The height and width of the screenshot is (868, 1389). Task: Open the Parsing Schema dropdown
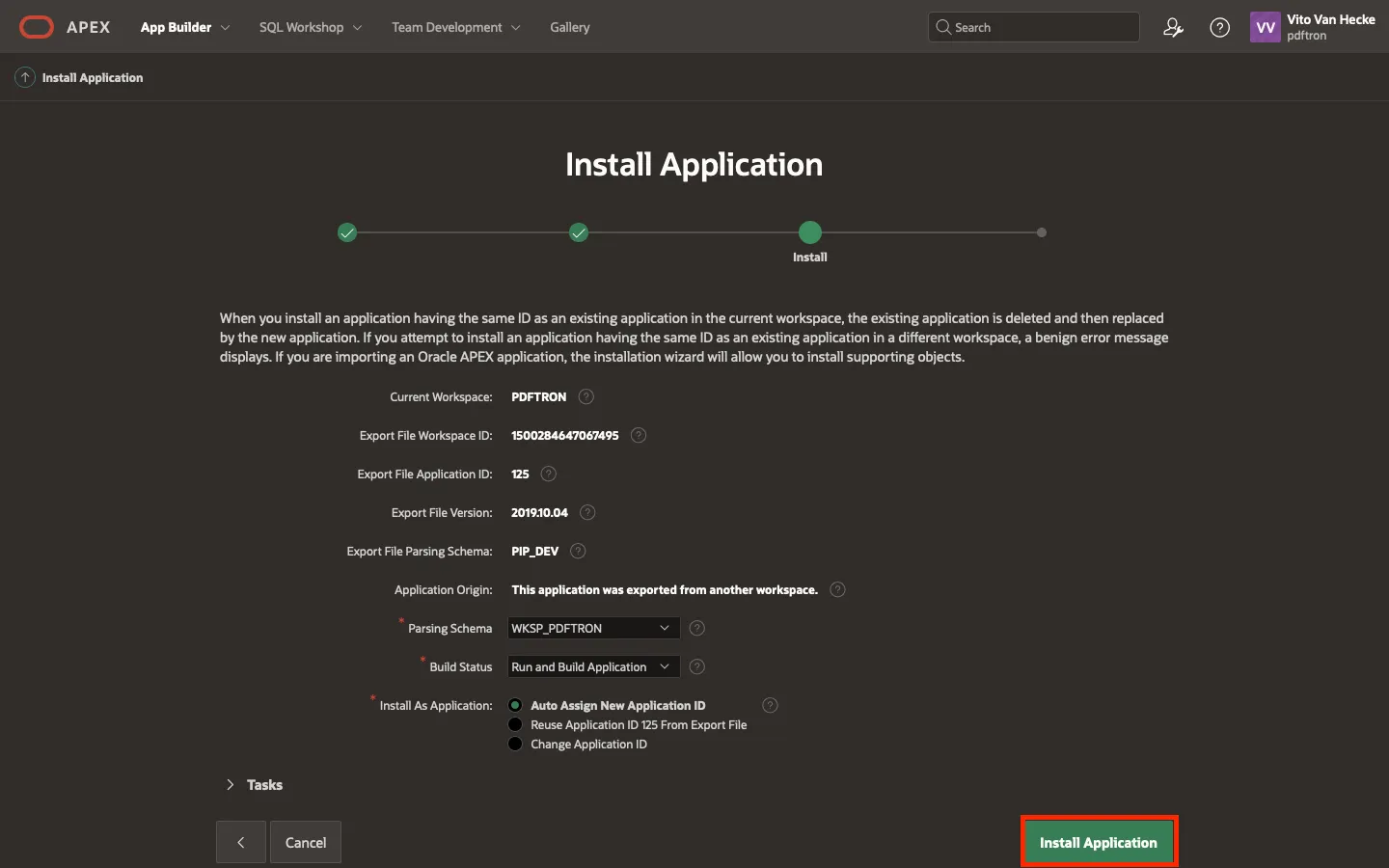pyautogui.click(x=593, y=628)
